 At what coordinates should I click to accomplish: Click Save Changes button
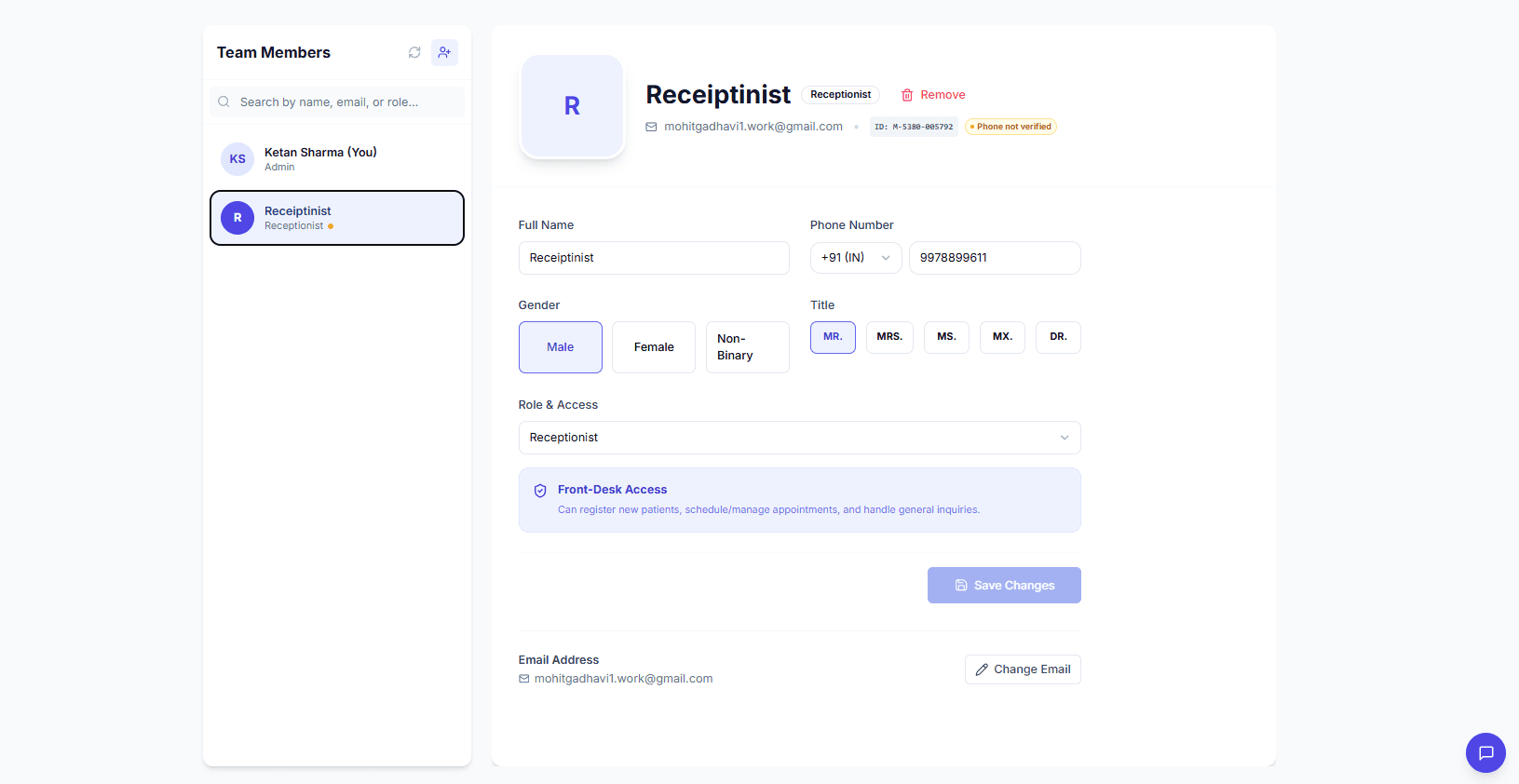pos(1004,586)
